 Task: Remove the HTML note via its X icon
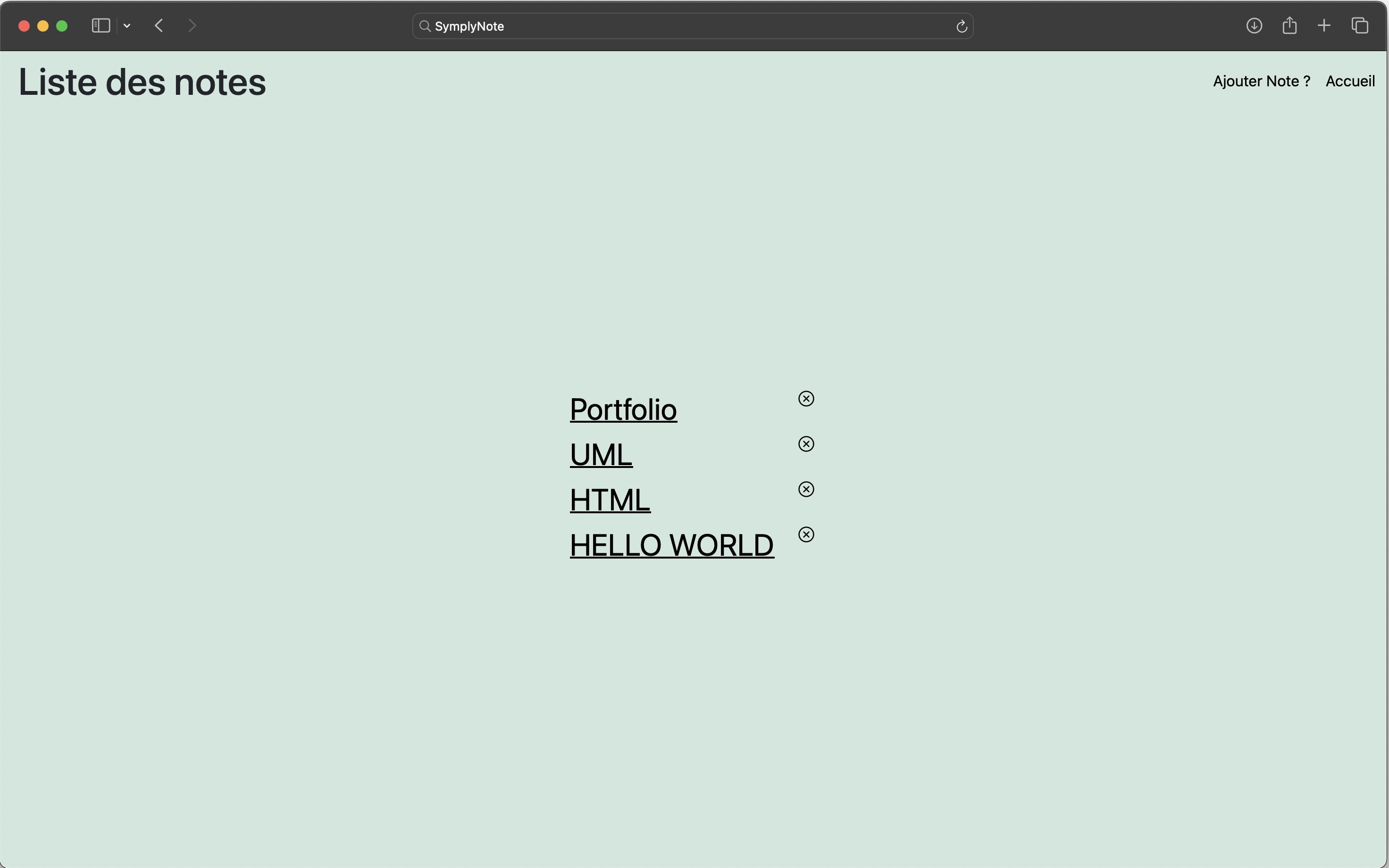(x=806, y=489)
